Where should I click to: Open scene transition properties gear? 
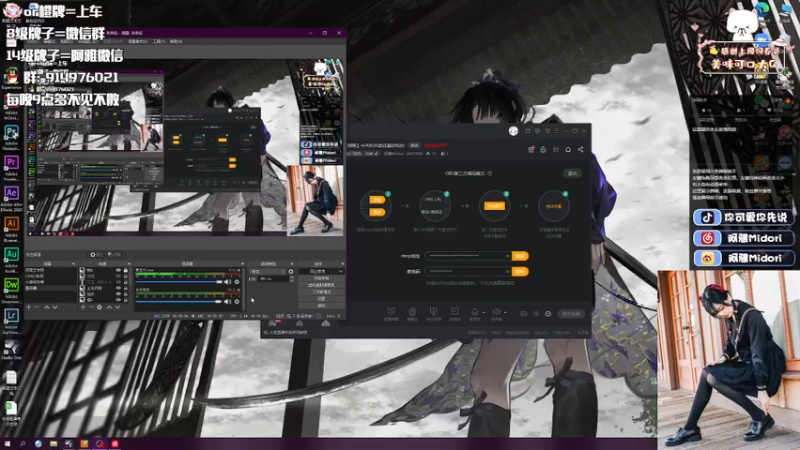point(291,271)
